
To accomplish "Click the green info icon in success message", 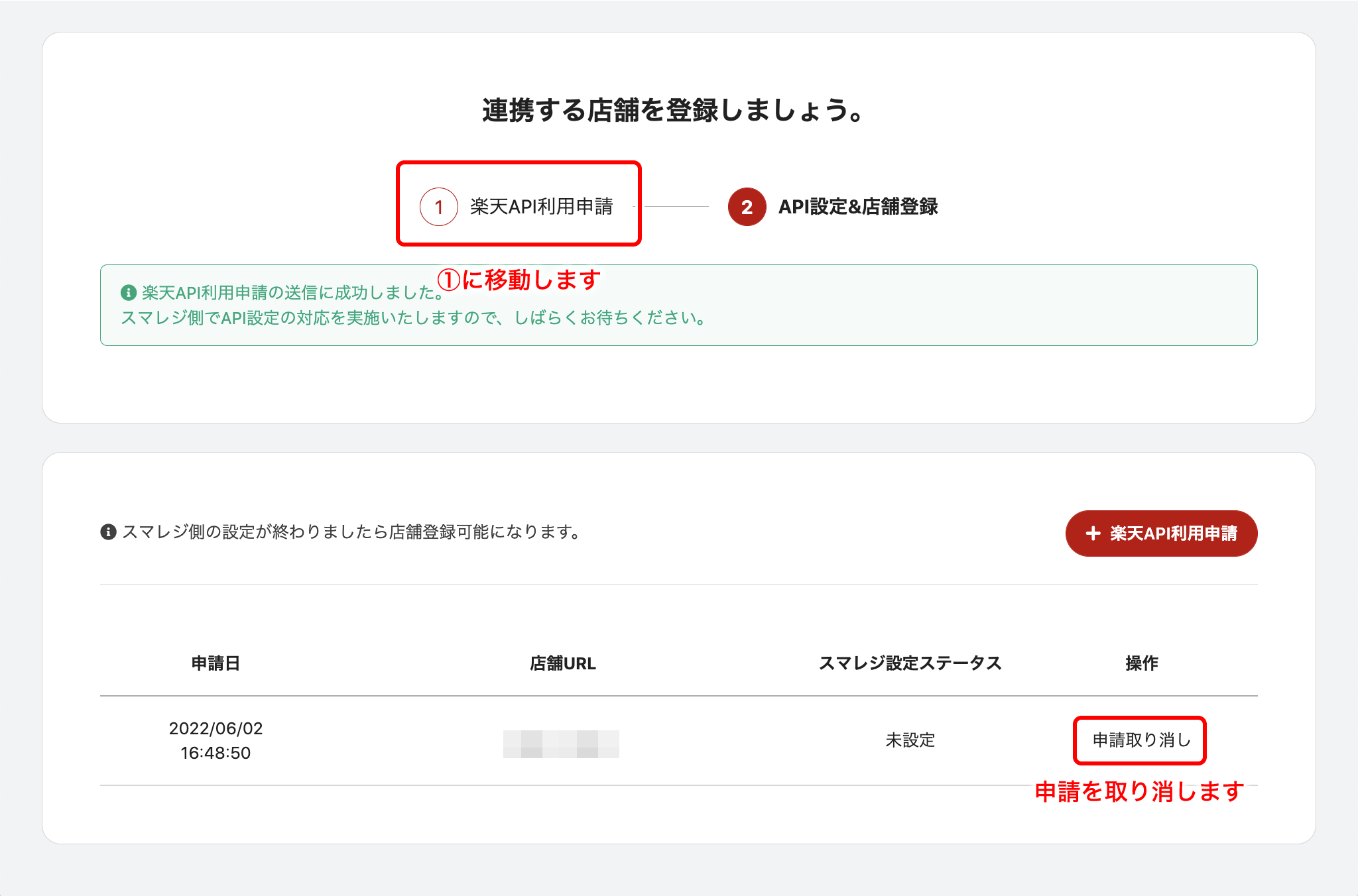I will [x=129, y=292].
